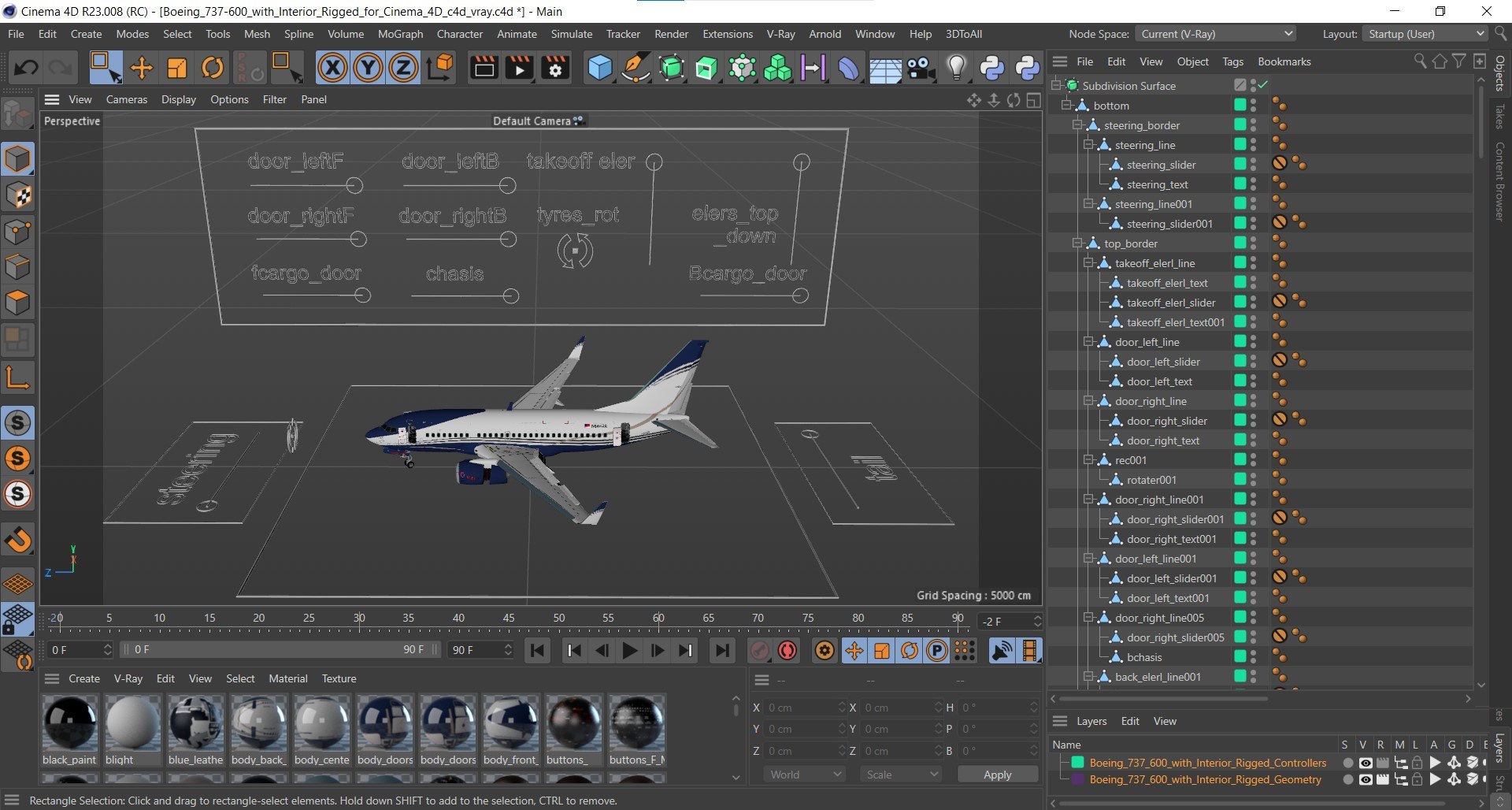Open World coordinate system dropdown
Viewport: 1512px width, 810px height.
tap(804, 775)
